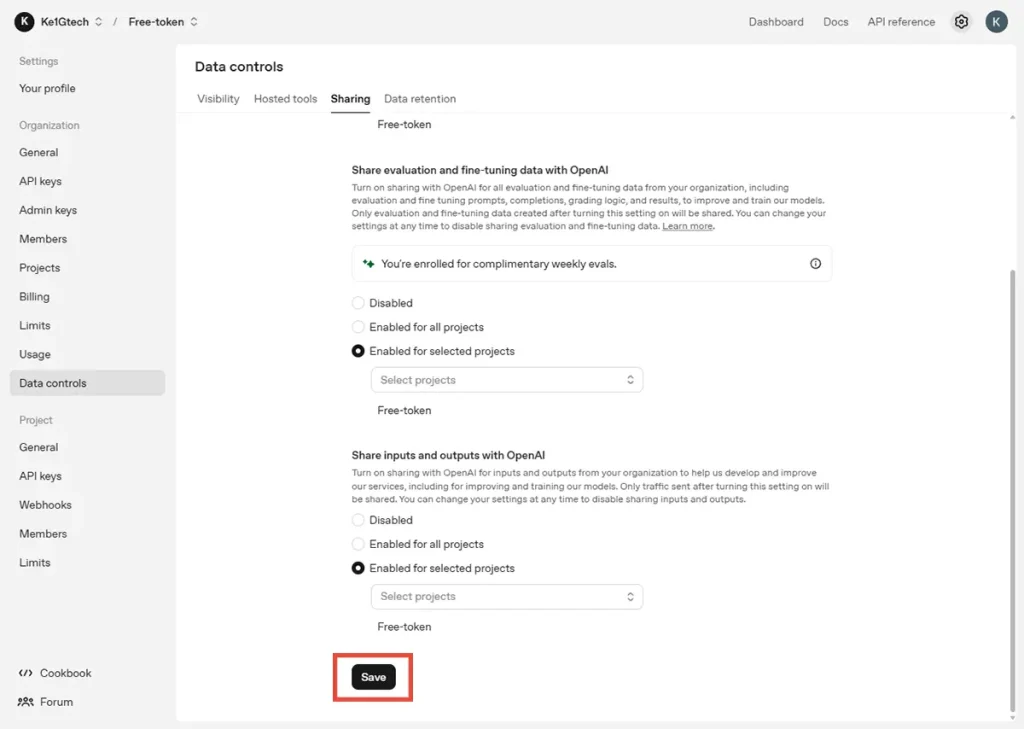Viewport: 1024px width, 729px height.
Task: Click the info icon in weekly evals banner
Action: tap(815, 264)
